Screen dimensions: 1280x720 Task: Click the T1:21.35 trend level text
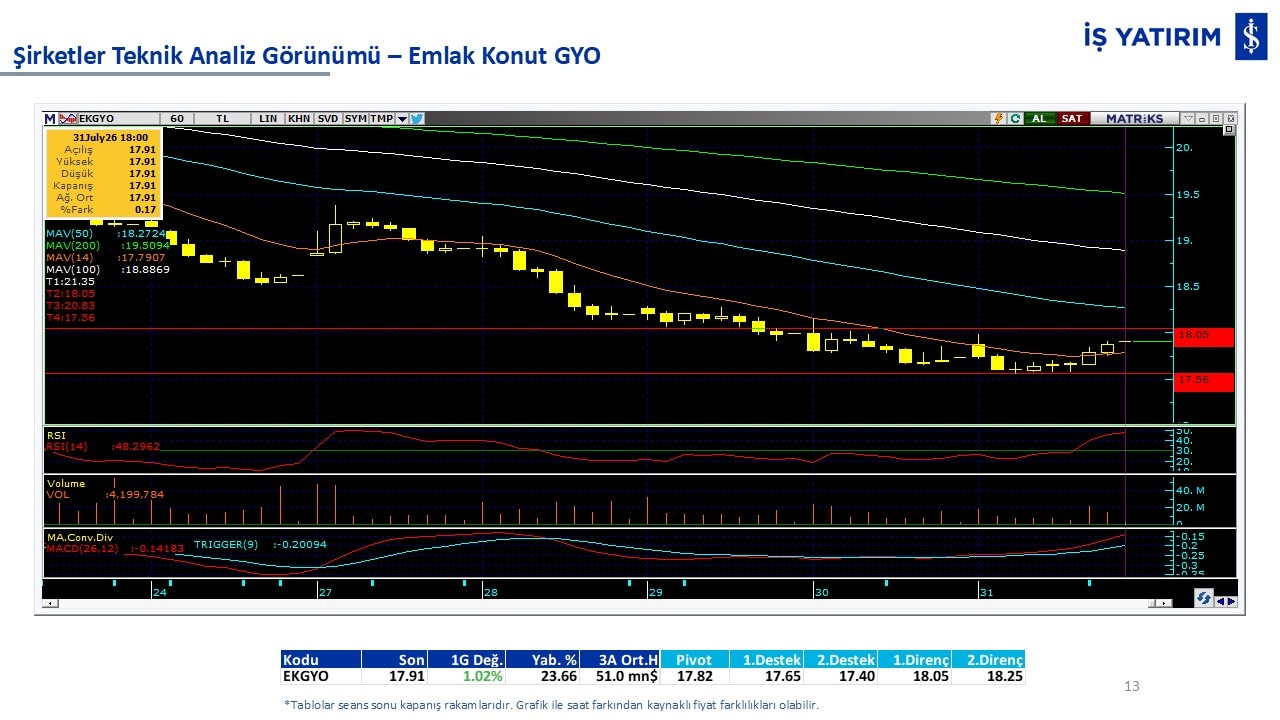[70, 282]
